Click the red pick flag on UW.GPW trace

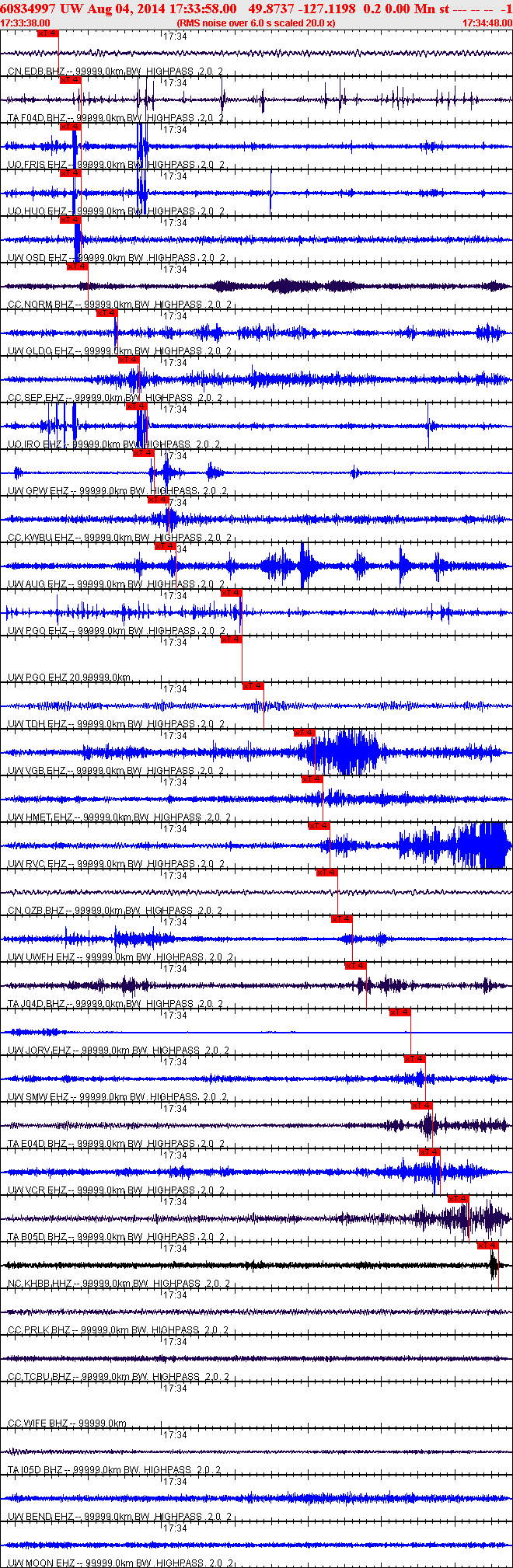[x=143, y=453]
